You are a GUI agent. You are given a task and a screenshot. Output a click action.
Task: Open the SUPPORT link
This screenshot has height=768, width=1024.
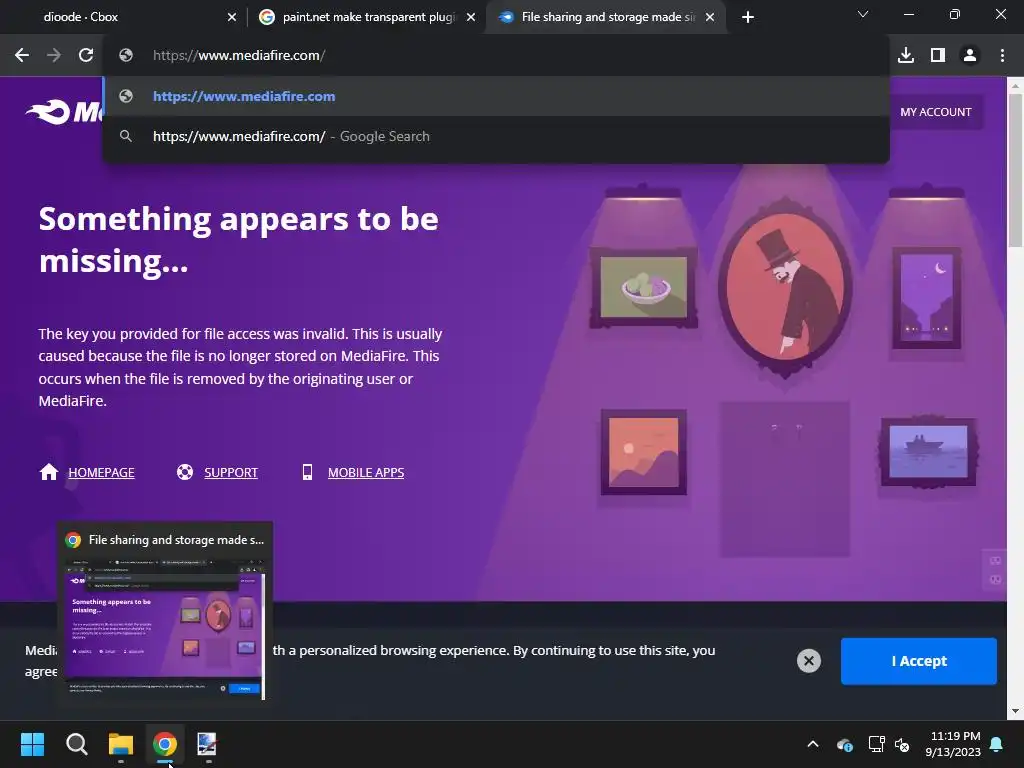coord(231,472)
